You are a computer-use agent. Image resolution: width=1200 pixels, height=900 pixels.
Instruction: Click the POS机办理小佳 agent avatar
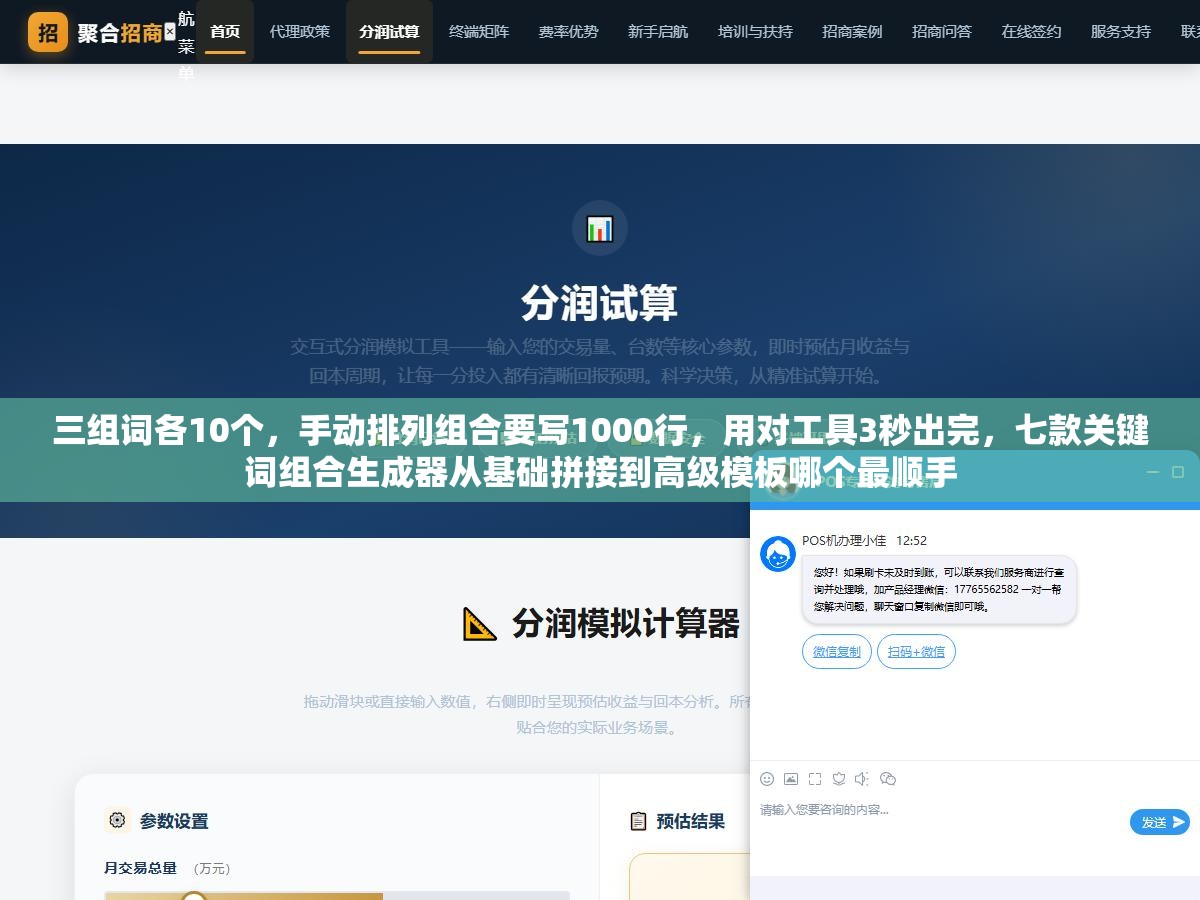(778, 554)
